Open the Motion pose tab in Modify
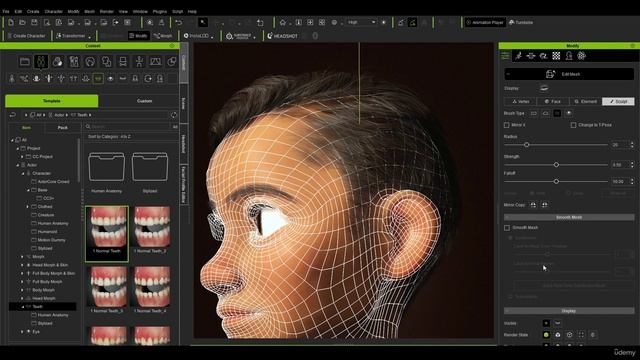Image resolution: width=640 pixels, height=360 pixels. point(518,56)
